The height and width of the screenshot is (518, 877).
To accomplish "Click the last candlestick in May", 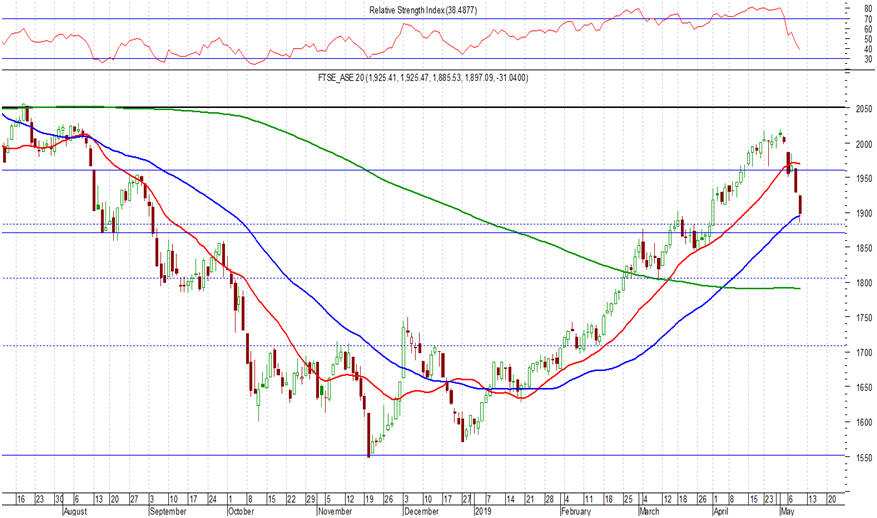I will tap(800, 206).
